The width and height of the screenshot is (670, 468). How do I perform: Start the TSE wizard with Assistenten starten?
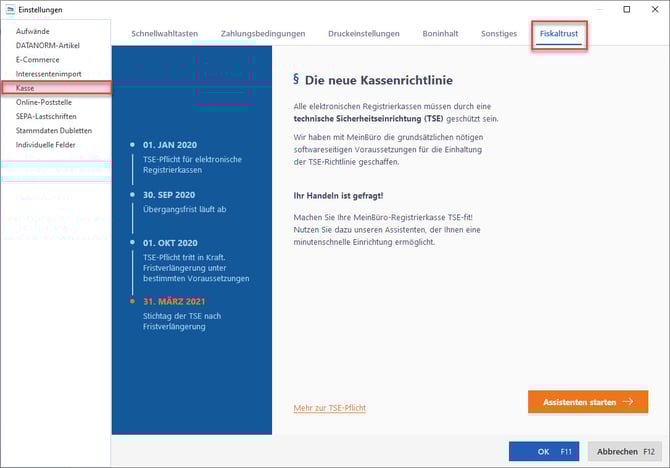coord(587,402)
